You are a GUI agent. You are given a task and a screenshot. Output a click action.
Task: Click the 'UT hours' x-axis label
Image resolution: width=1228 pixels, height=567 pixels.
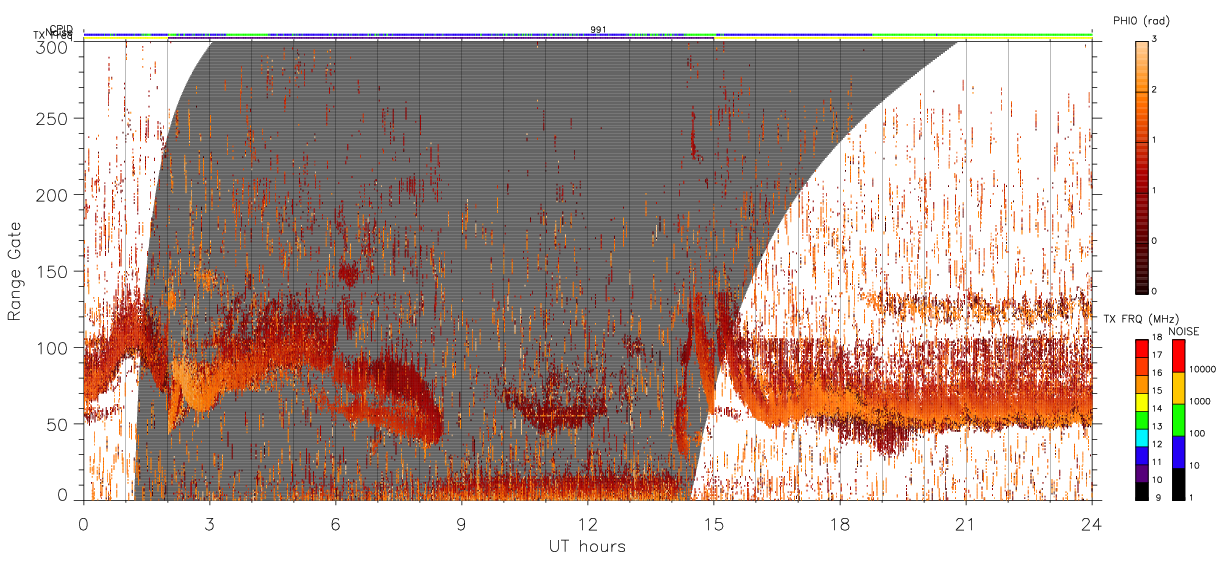[x=587, y=547]
